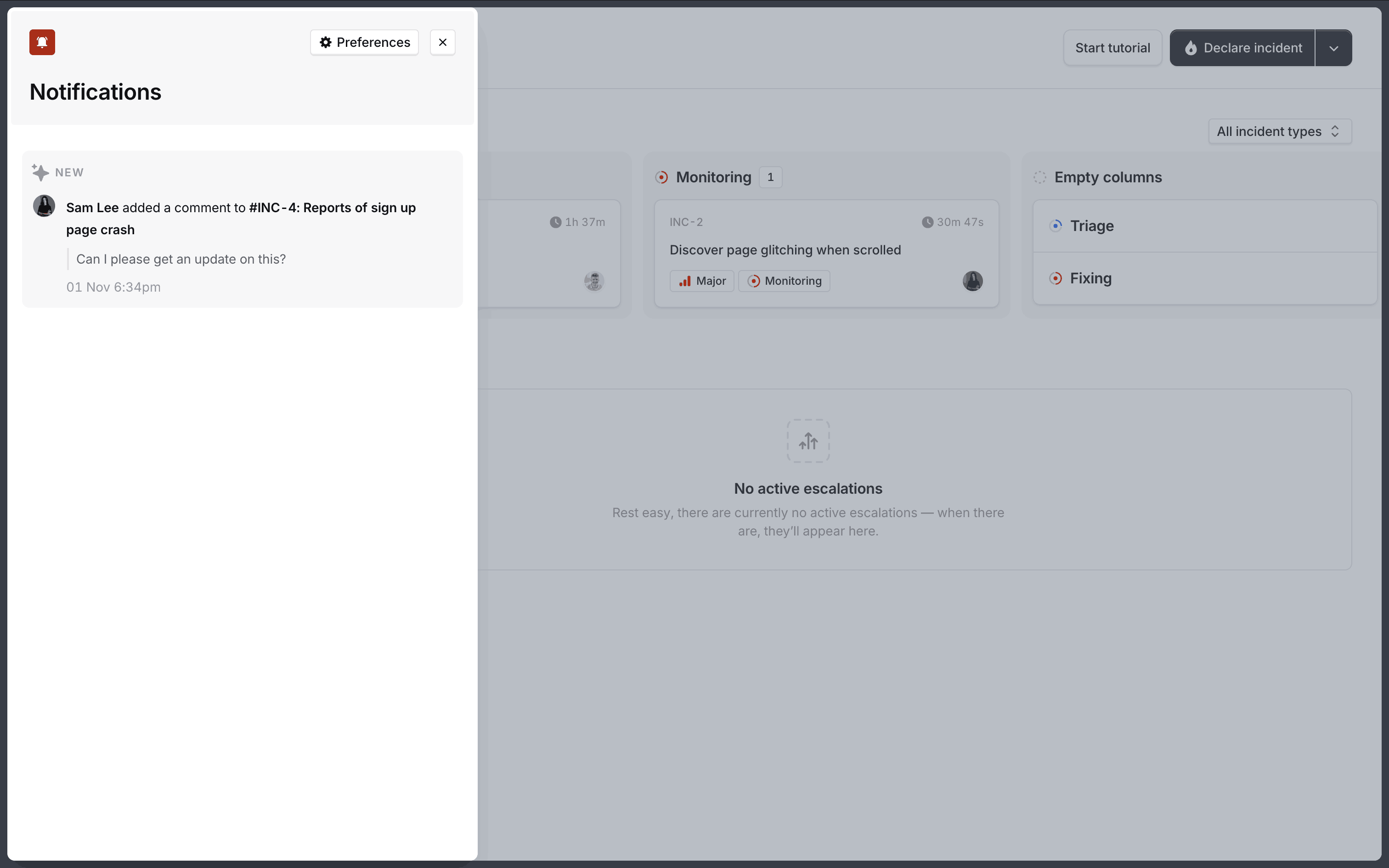Close the Notifications panel
This screenshot has height=868, width=1389.
click(442, 42)
